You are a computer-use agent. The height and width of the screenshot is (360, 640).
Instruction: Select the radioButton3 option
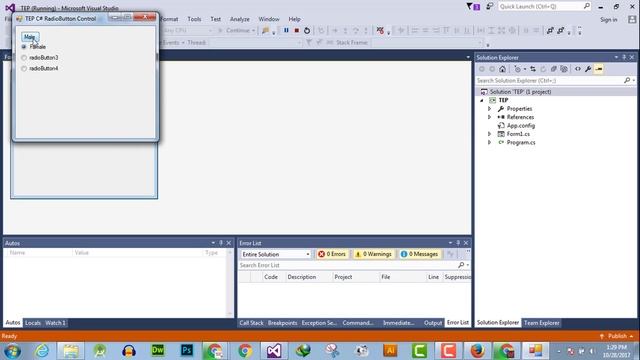[40, 58]
